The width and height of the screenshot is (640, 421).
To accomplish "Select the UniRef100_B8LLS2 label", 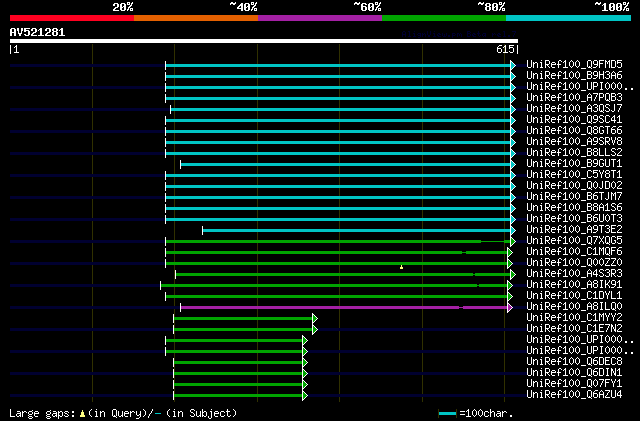I will coord(574,153).
